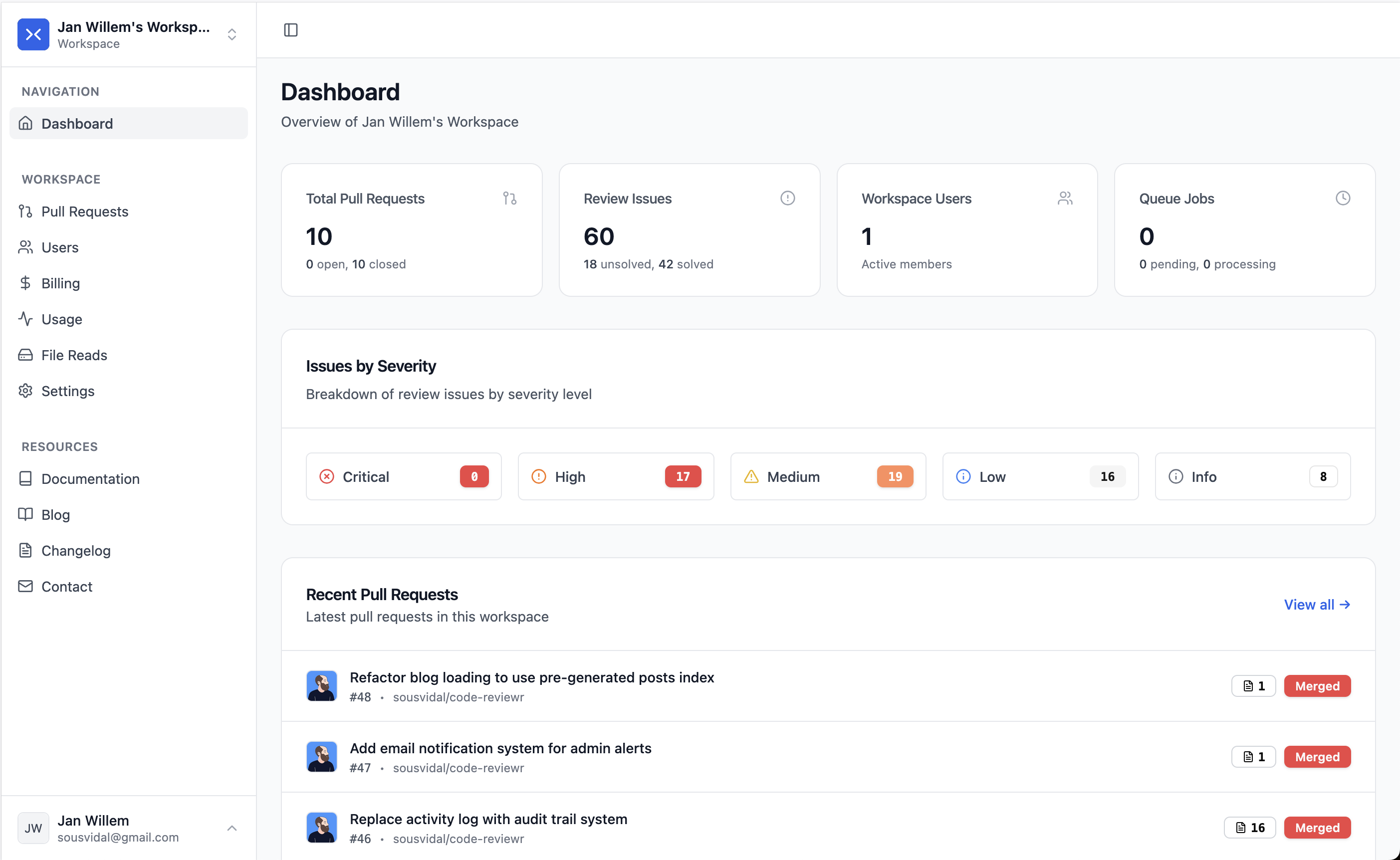Viewport: 1400px width, 860px height.
Task: Toggle the Critical severity filter
Action: click(403, 476)
